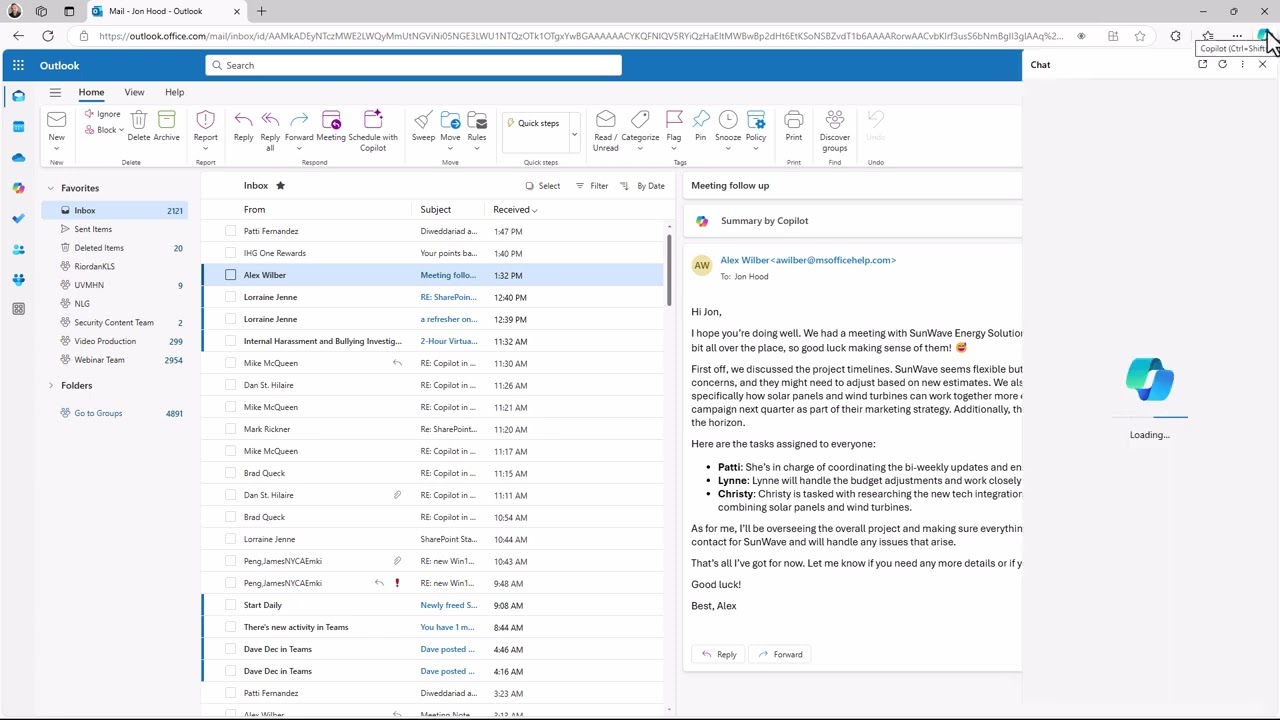Viewport: 1280px width, 720px height.
Task: Click the browser address bar
Action: (580, 36)
